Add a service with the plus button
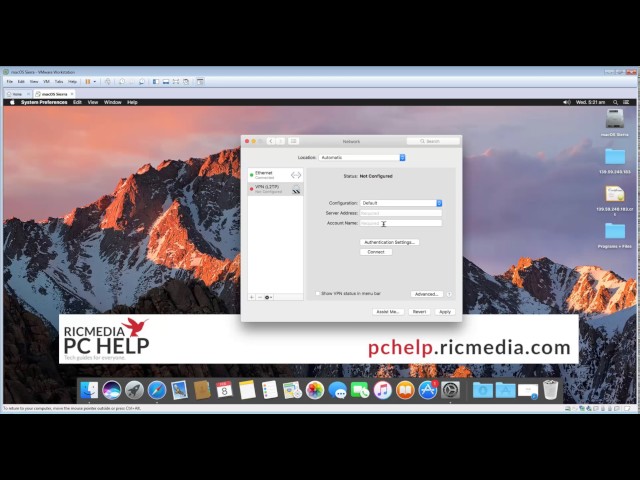Image resolution: width=640 pixels, height=480 pixels. coord(252,297)
